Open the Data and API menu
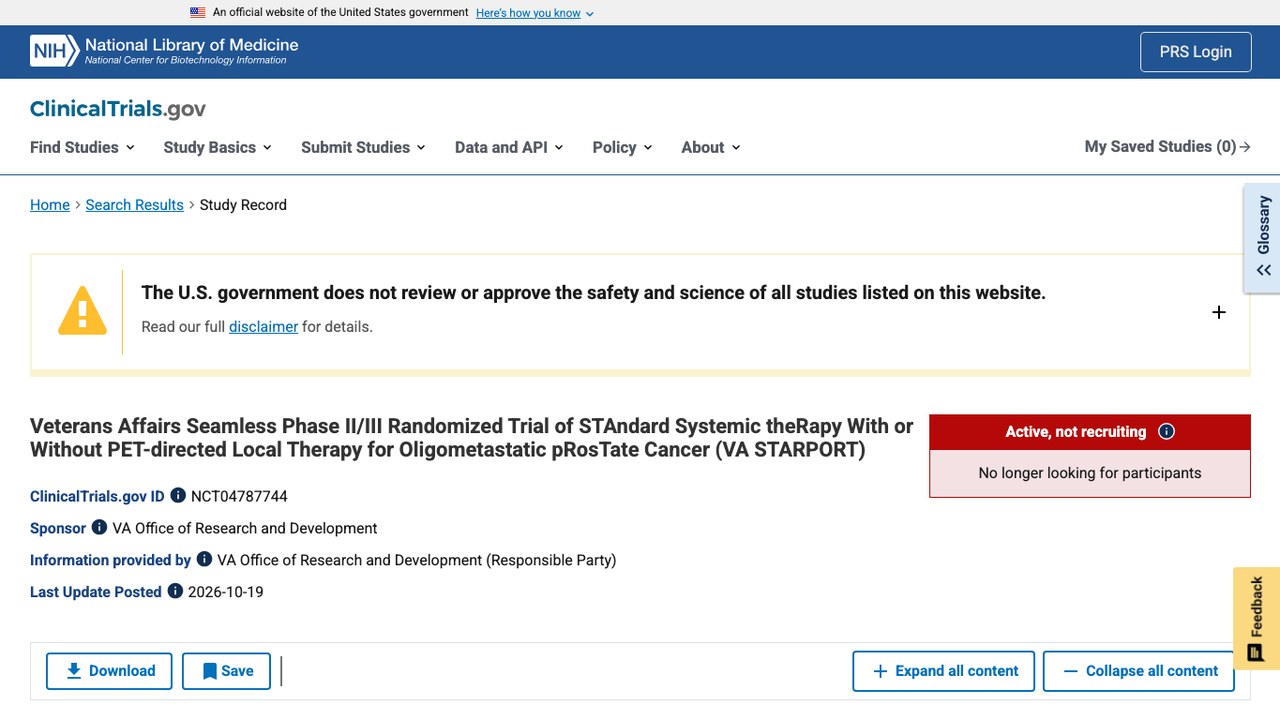The height and width of the screenshot is (720, 1280). tap(509, 147)
